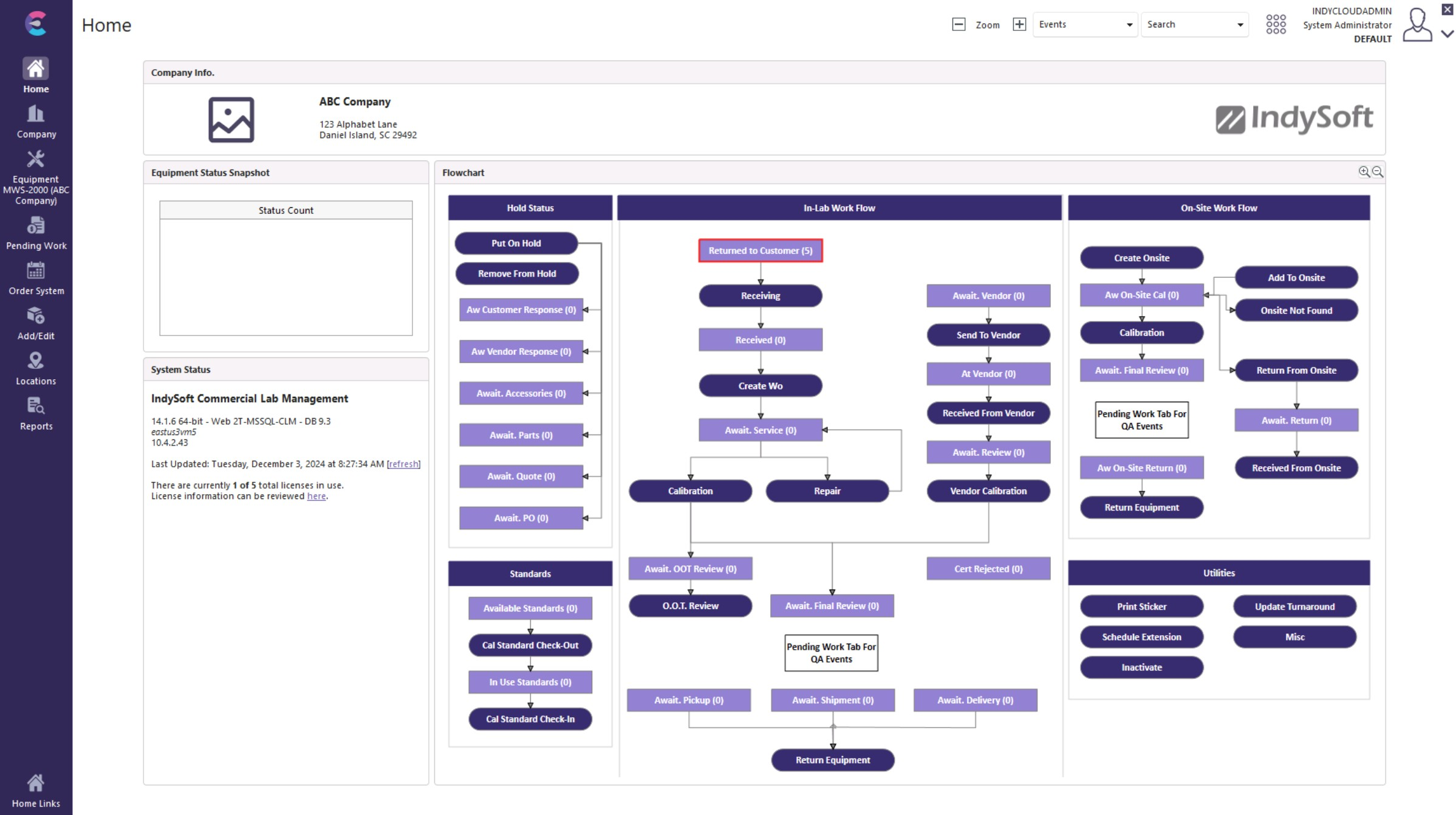Click the Zoom plus button

1019,24
